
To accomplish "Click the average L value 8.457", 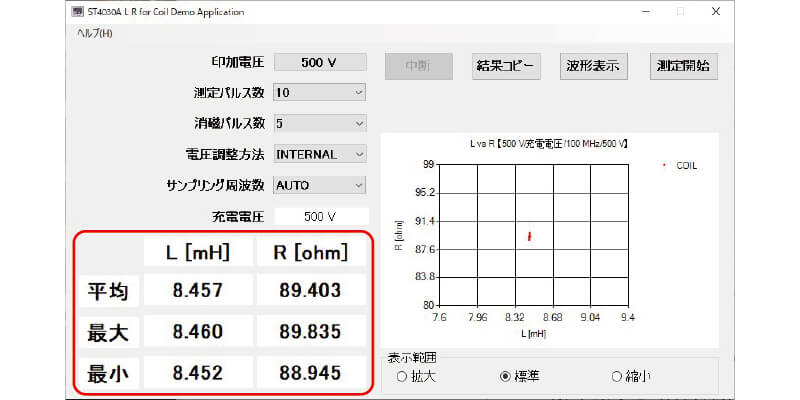I will (197, 291).
